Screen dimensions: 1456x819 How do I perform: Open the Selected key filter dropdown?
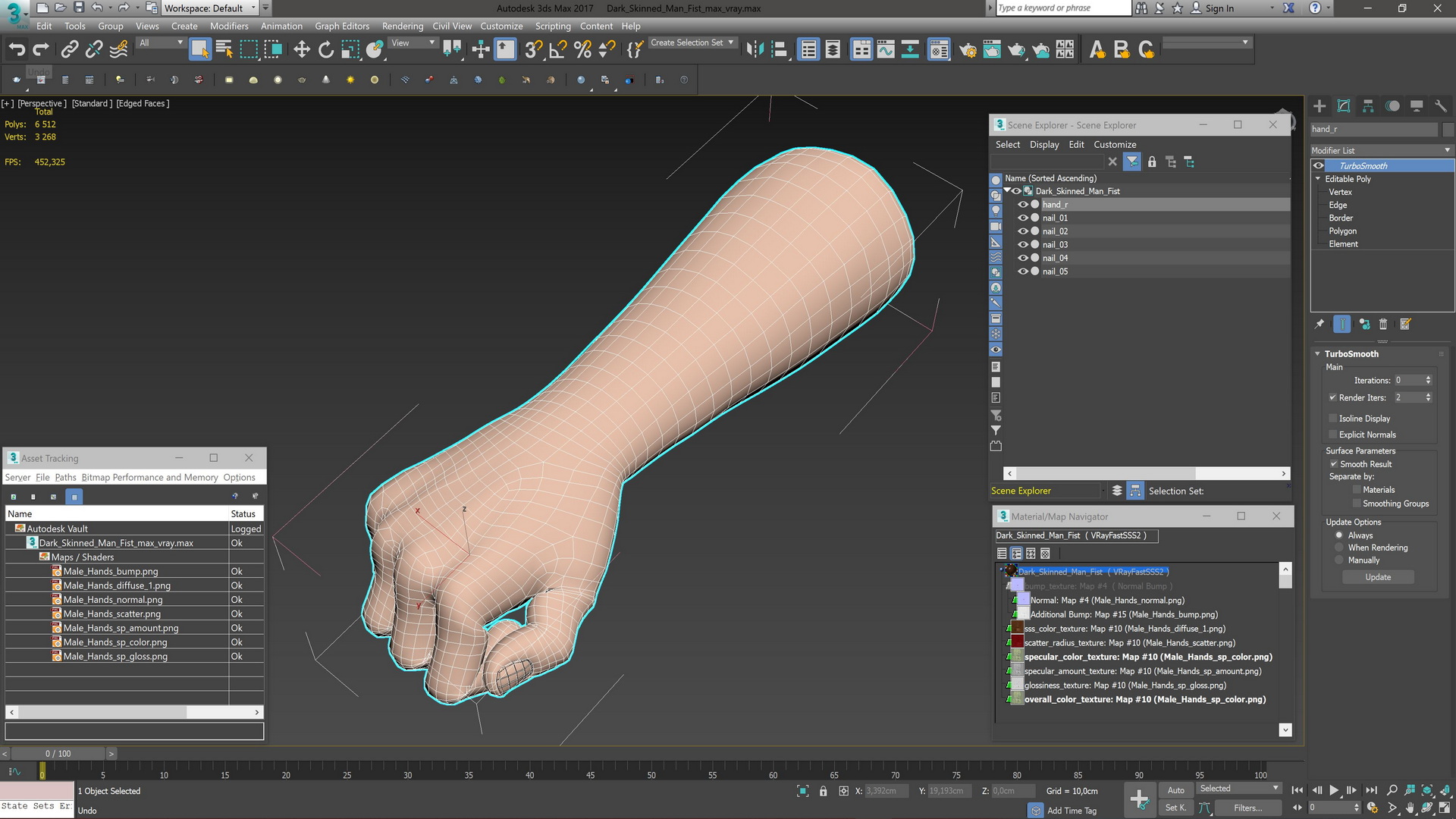(1239, 789)
